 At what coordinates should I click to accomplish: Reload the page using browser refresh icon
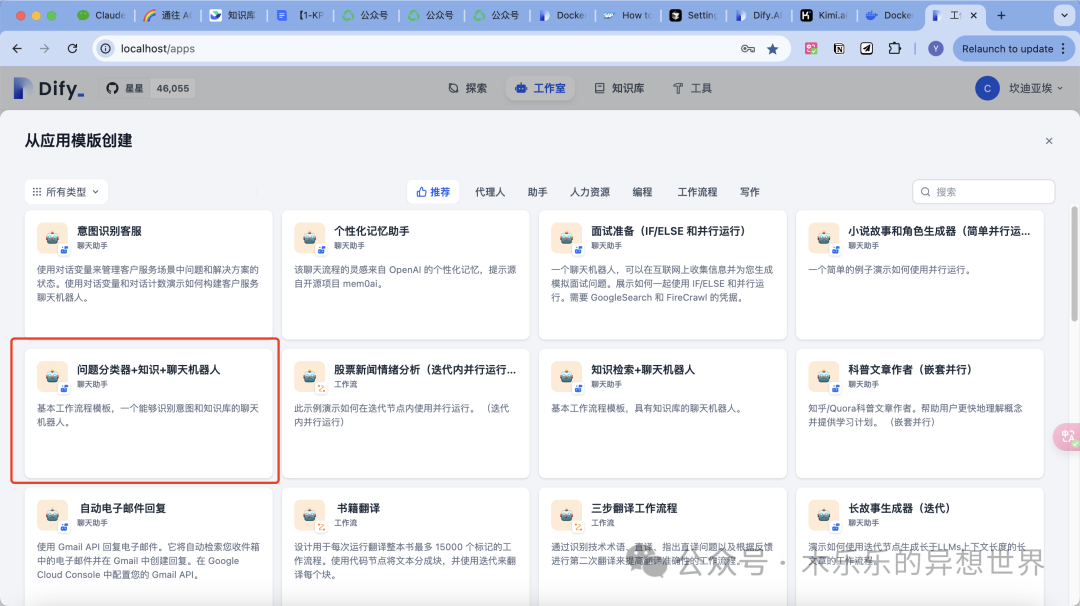(x=72, y=48)
